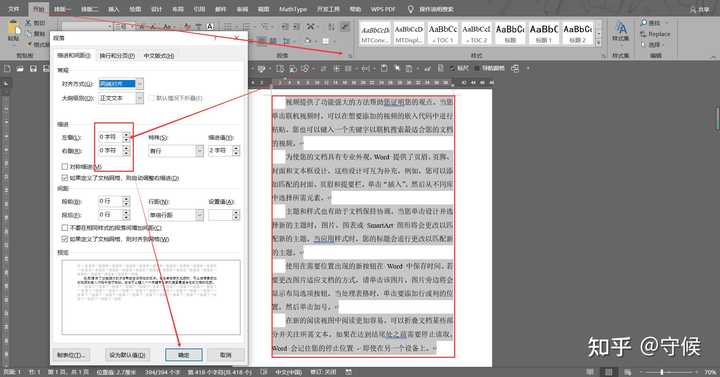
Task: Click the Print Layout view icon in status bar
Action: 608,372
